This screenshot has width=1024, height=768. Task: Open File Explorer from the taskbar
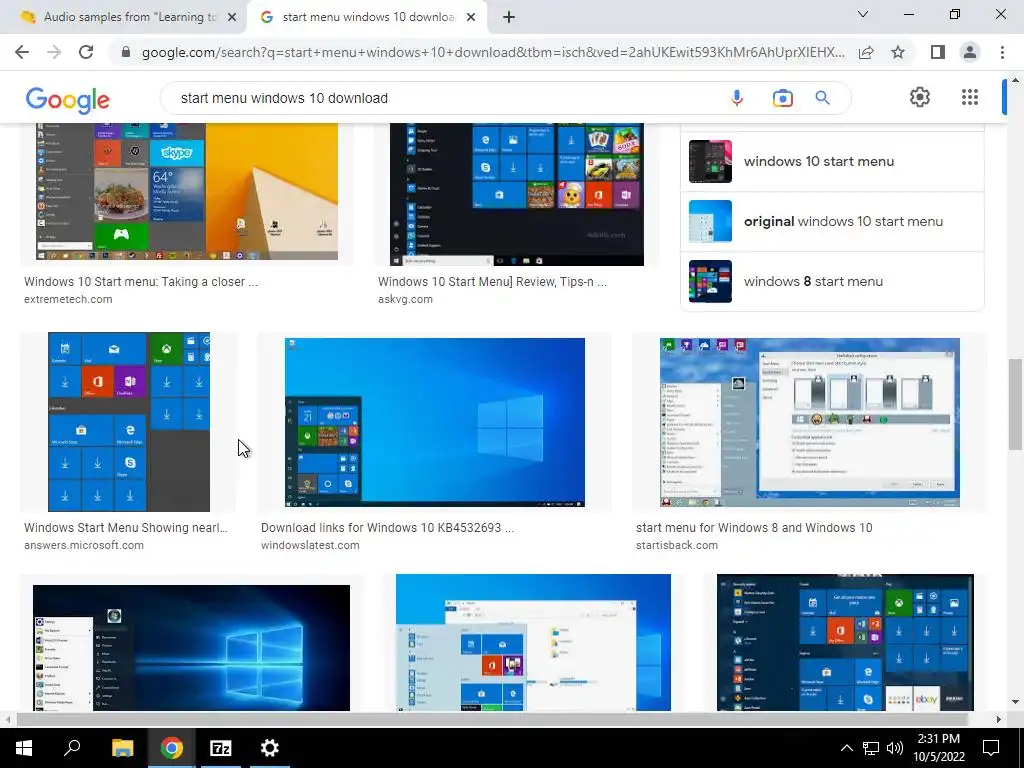(x=122, y=748)
